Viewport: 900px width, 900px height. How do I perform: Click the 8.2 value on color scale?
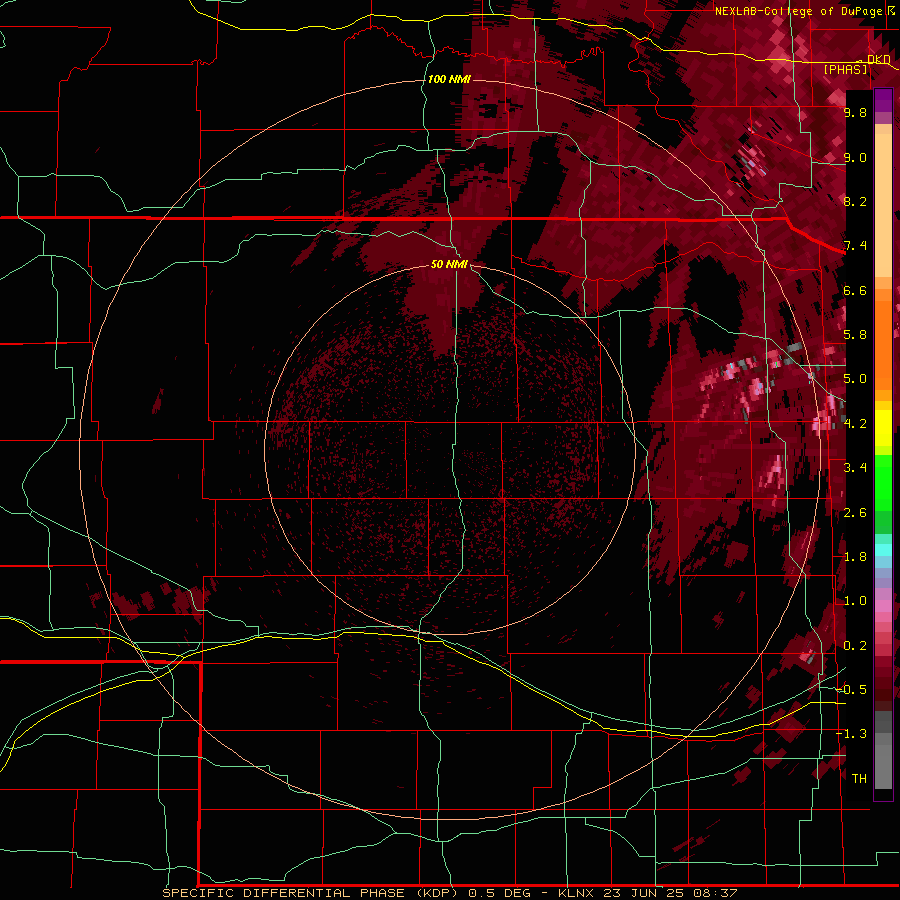click(855, 201)
